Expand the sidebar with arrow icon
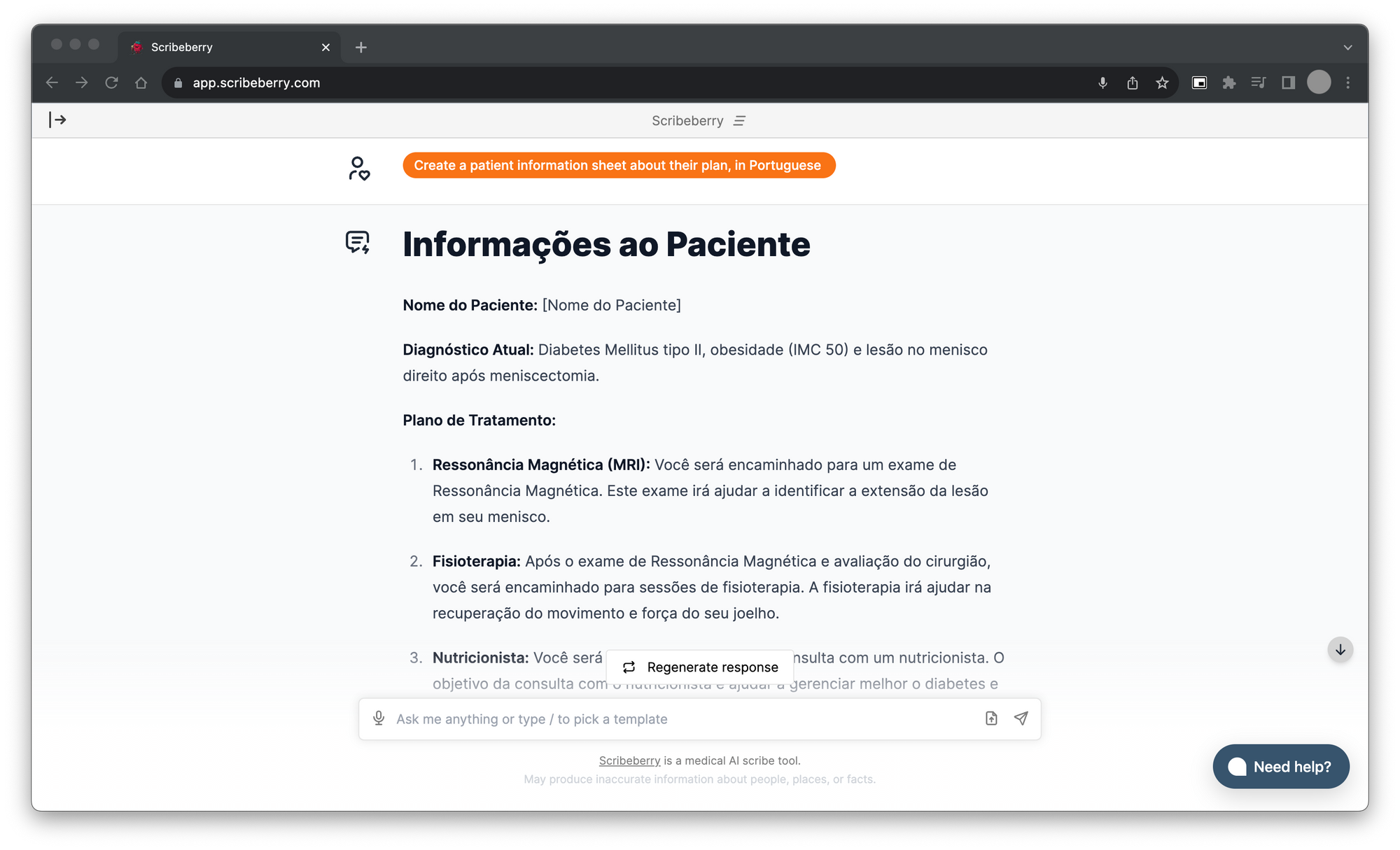The height and width of the screenshot is (850, 1400). point(57,120)
